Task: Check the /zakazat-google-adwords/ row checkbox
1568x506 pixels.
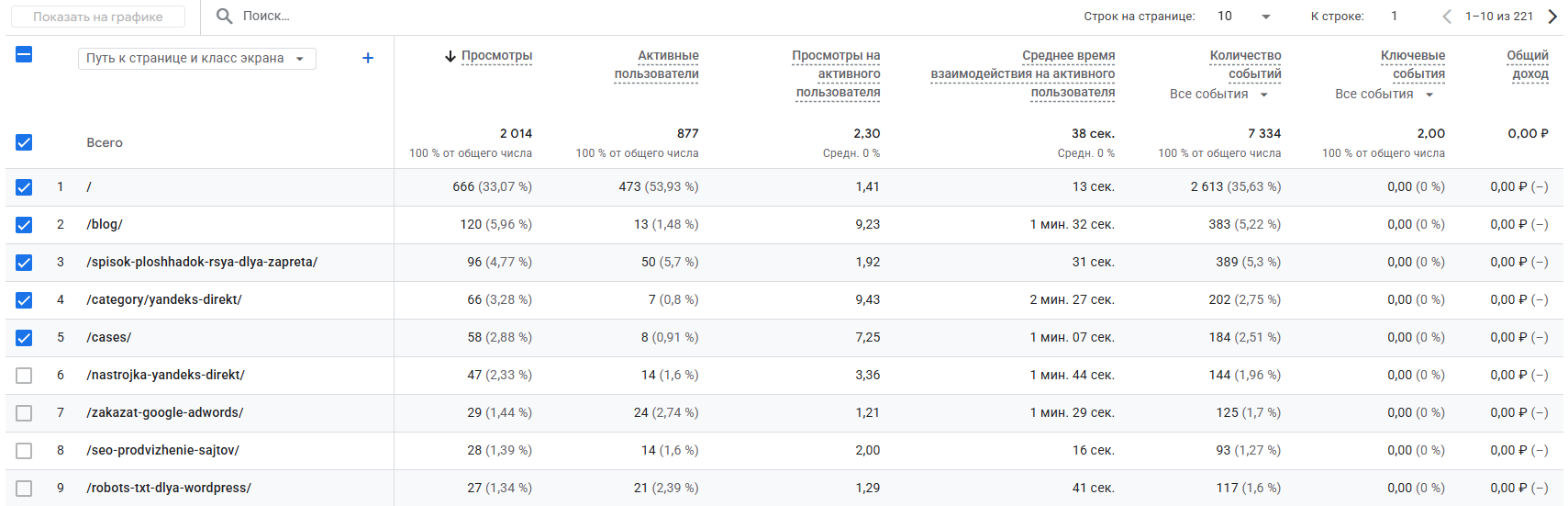Action: click(x=24, y=413)
